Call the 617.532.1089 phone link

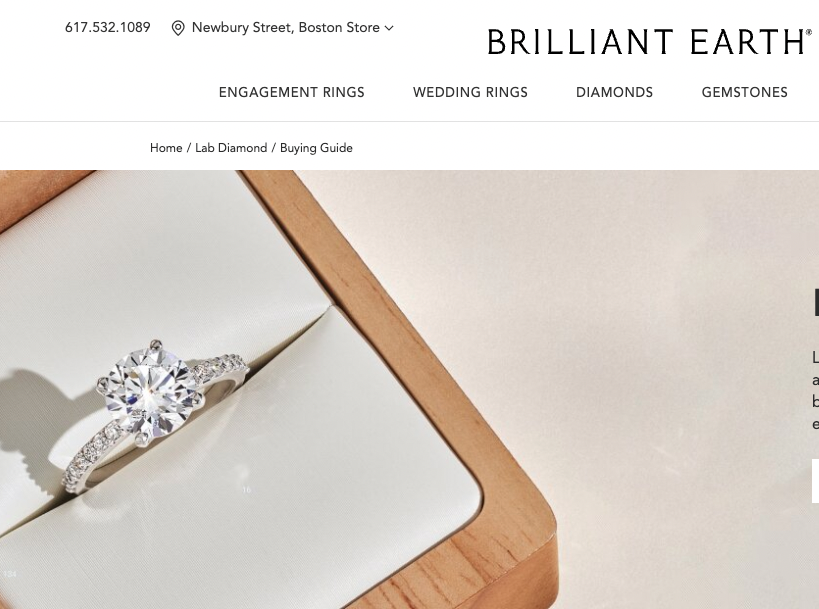coord(108,27)
